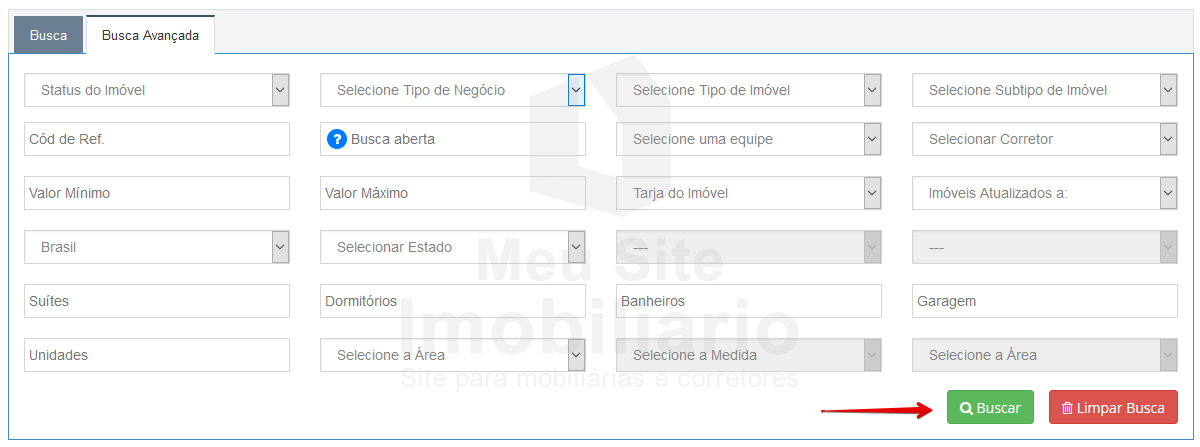Open the Selecione uma equipe dropdown
1200x447 pixels.
pyautogui.click(x=748, y=139)
